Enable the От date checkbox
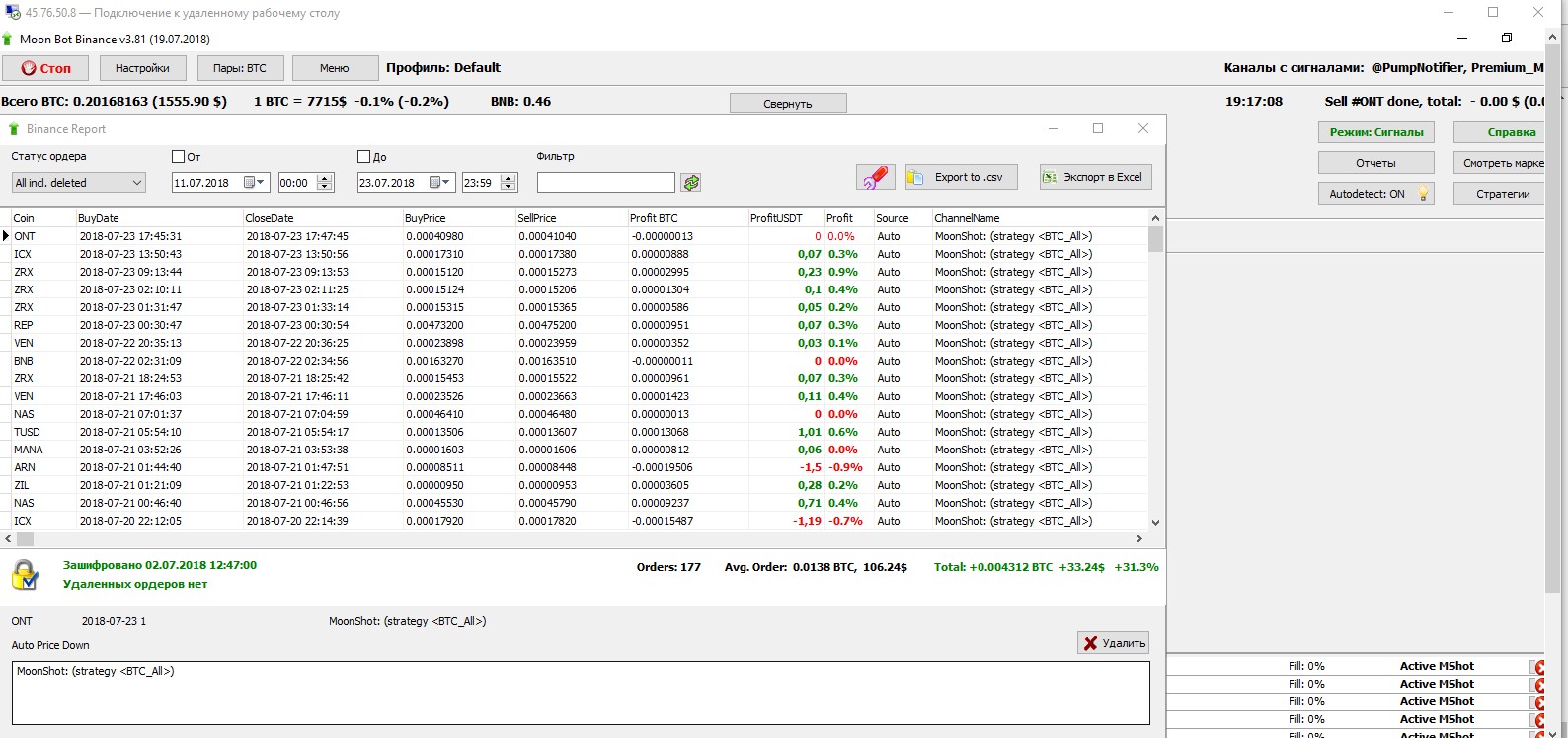The width and height of the screenshot is (1568, 738). pyautogui.click(x=178, y=156)
